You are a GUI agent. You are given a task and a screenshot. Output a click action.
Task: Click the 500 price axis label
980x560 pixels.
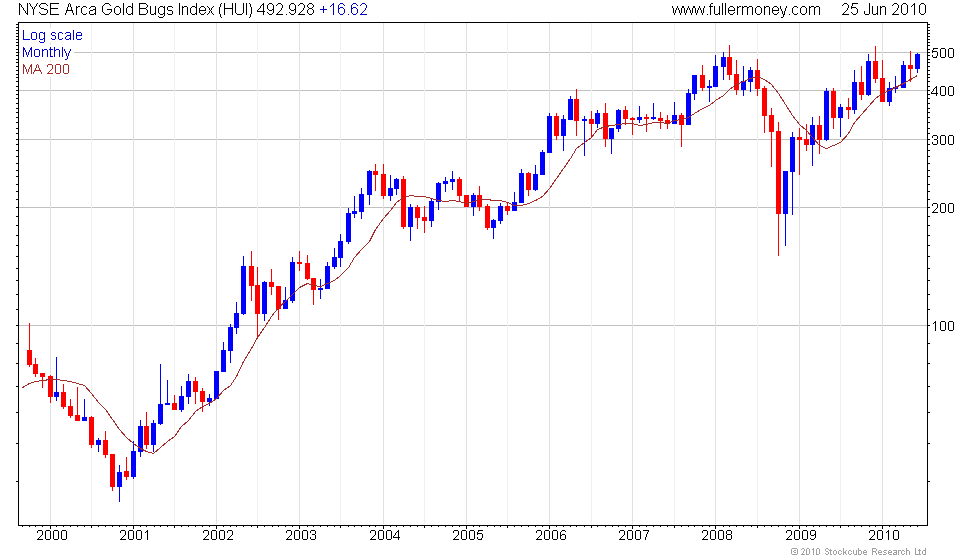click(x=942, y=53)
